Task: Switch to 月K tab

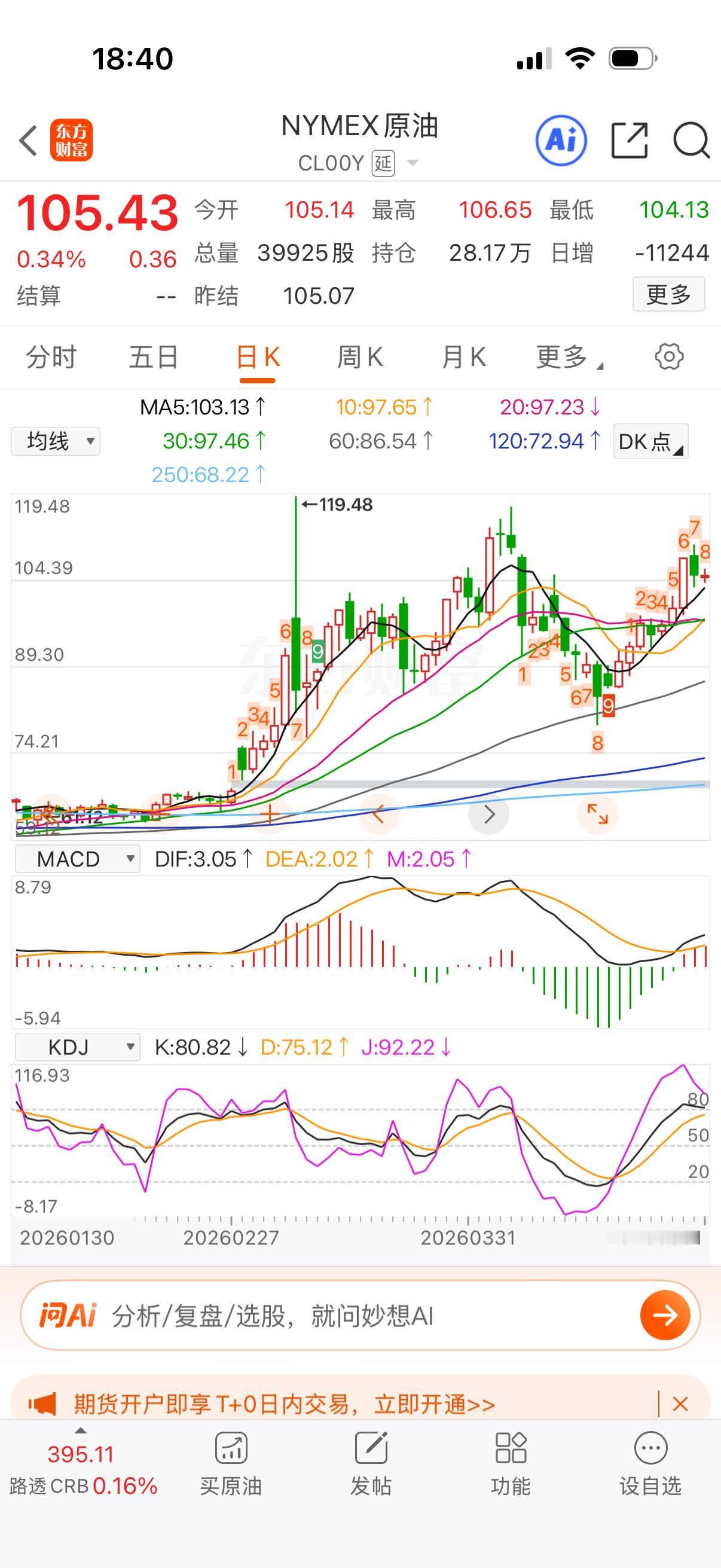Action: pyautogui.click(x=464, y=356)
